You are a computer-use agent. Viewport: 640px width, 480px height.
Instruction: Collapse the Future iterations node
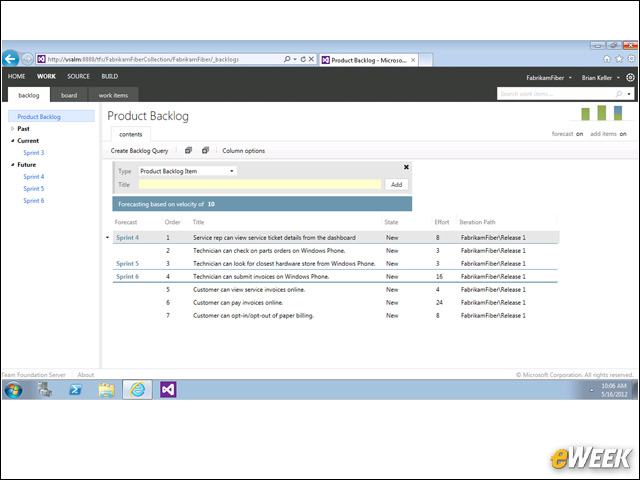(x=12, y=164)
